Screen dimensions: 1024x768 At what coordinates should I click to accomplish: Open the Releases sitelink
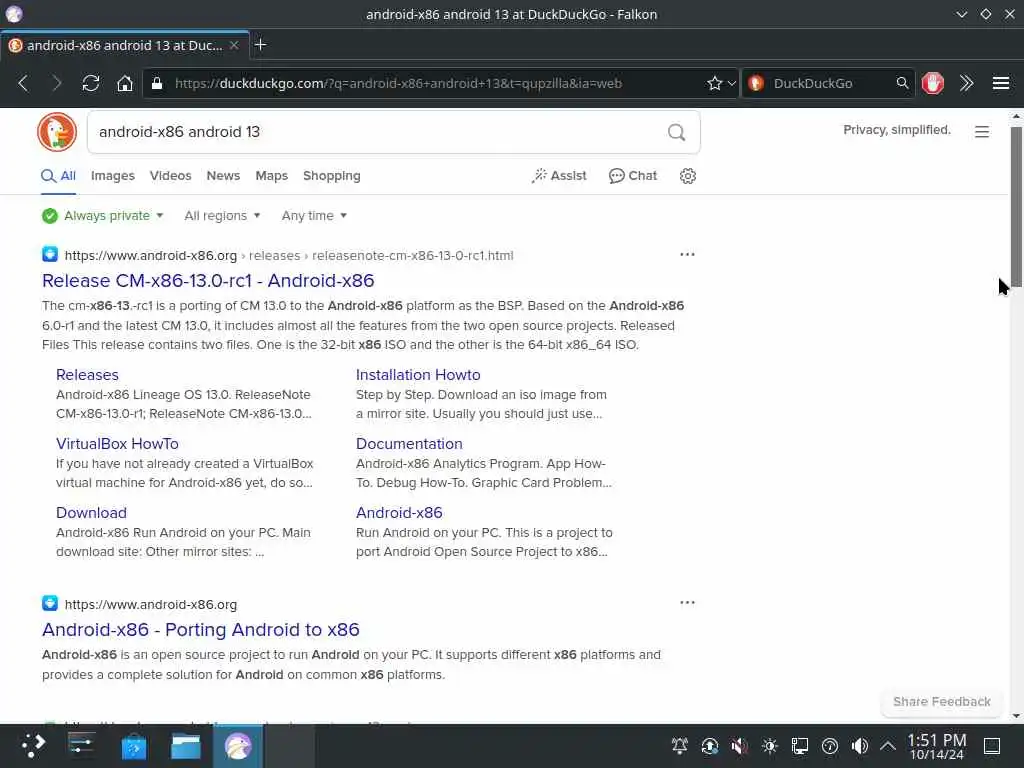(x=88, y=375)
